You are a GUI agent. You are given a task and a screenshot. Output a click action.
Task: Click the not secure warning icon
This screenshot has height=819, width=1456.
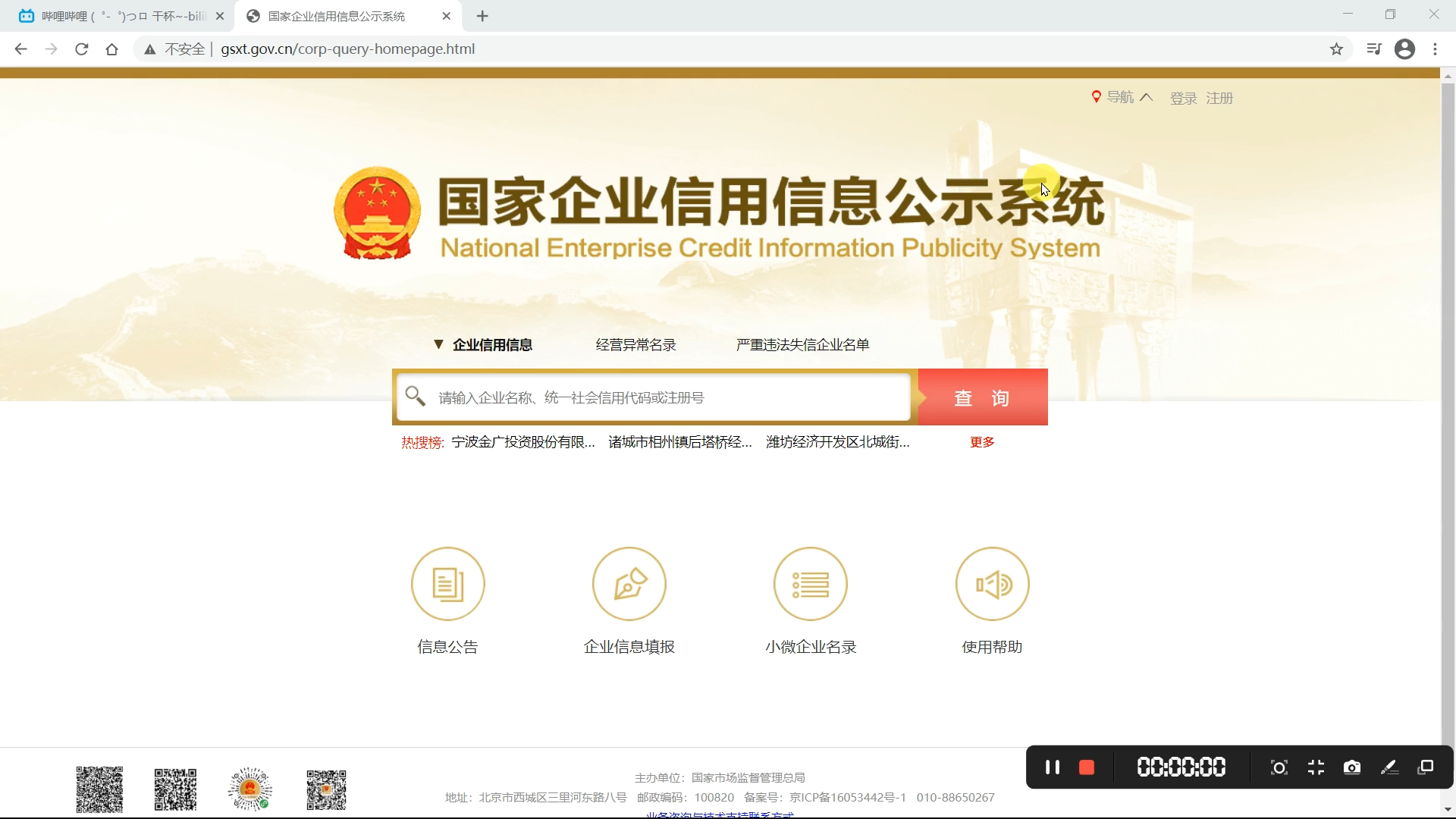tap(149, 49)
